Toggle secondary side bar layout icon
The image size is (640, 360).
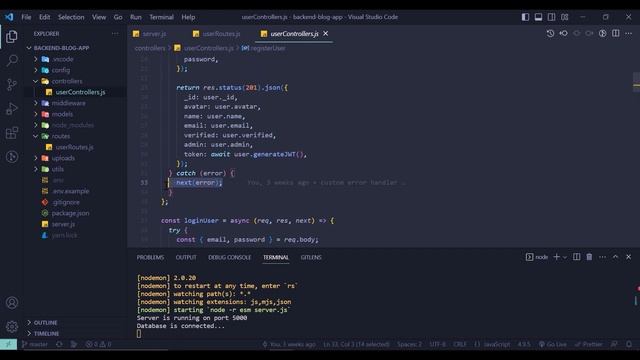tap(551, 17)
